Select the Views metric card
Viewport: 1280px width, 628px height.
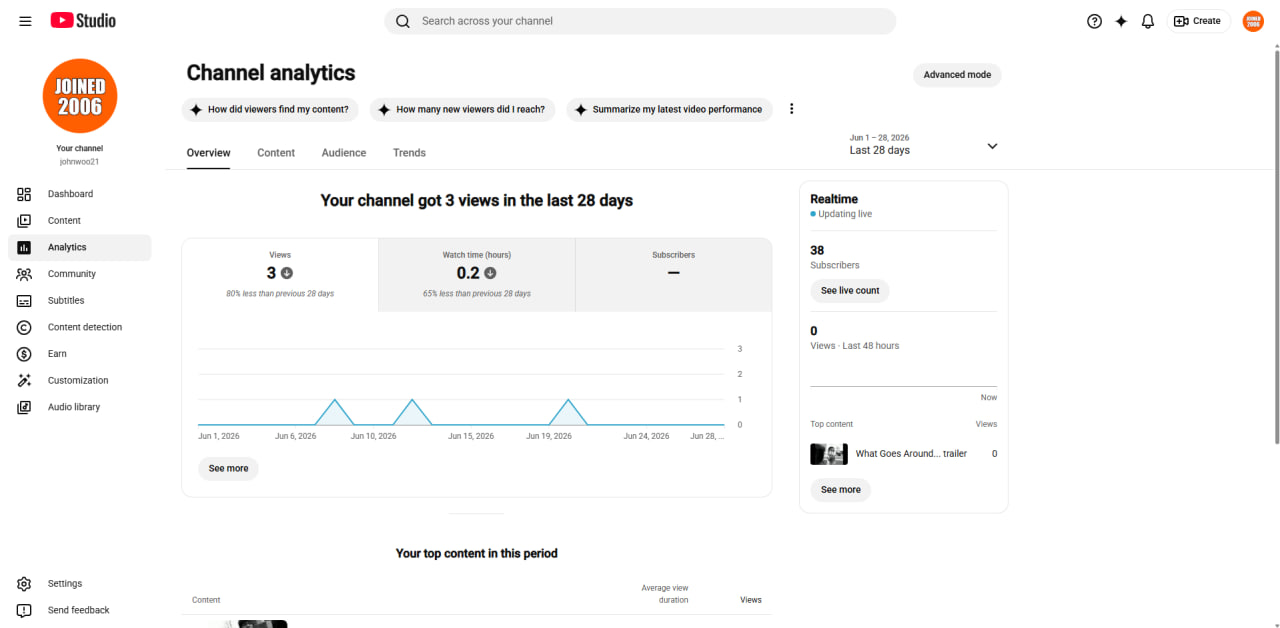(x=280, y=275)
